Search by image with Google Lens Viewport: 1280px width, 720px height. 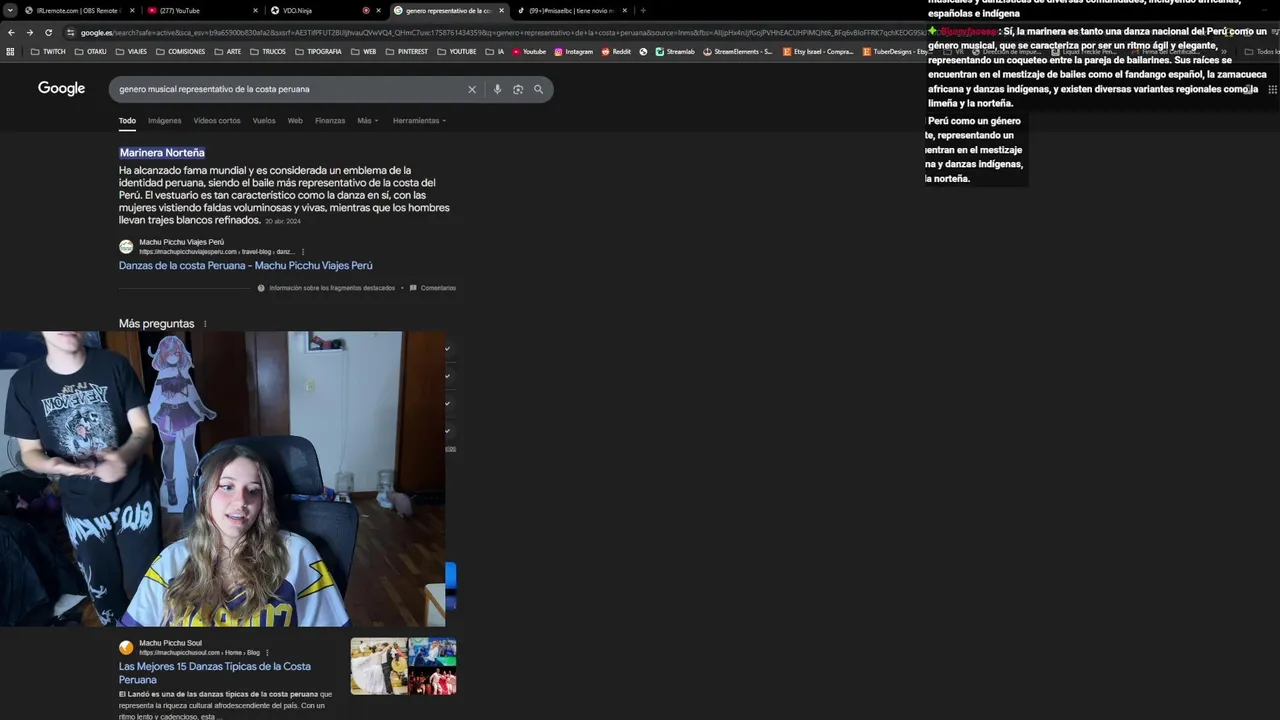[518, 89]
